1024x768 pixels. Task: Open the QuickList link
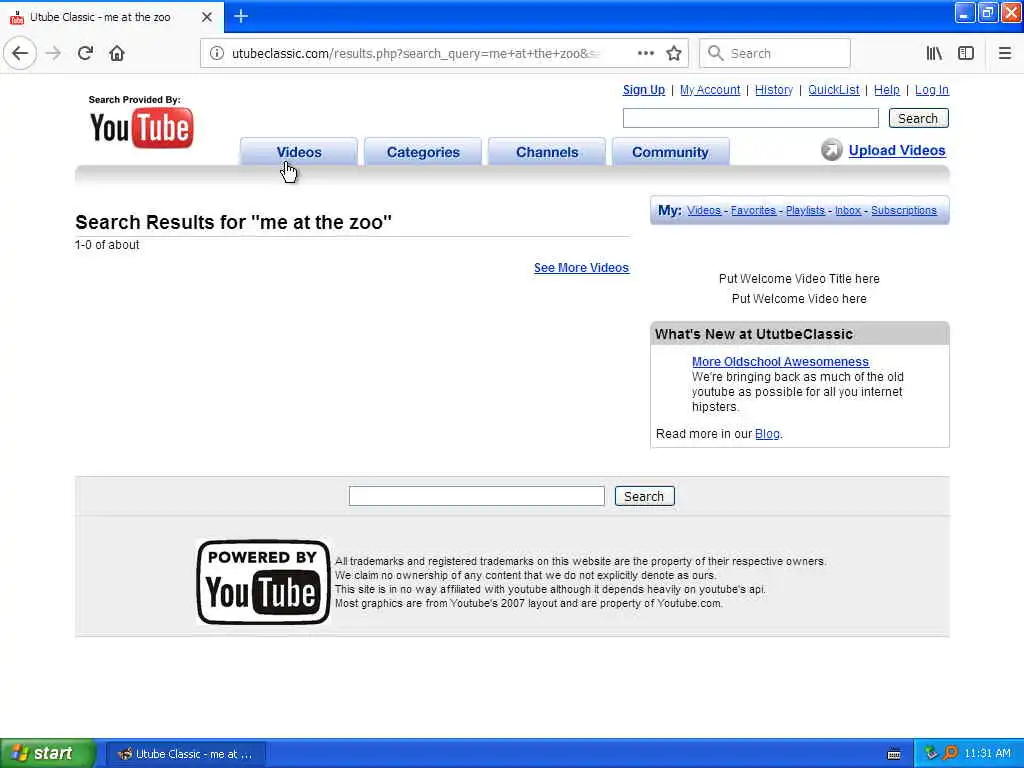(x=833, y=90)
